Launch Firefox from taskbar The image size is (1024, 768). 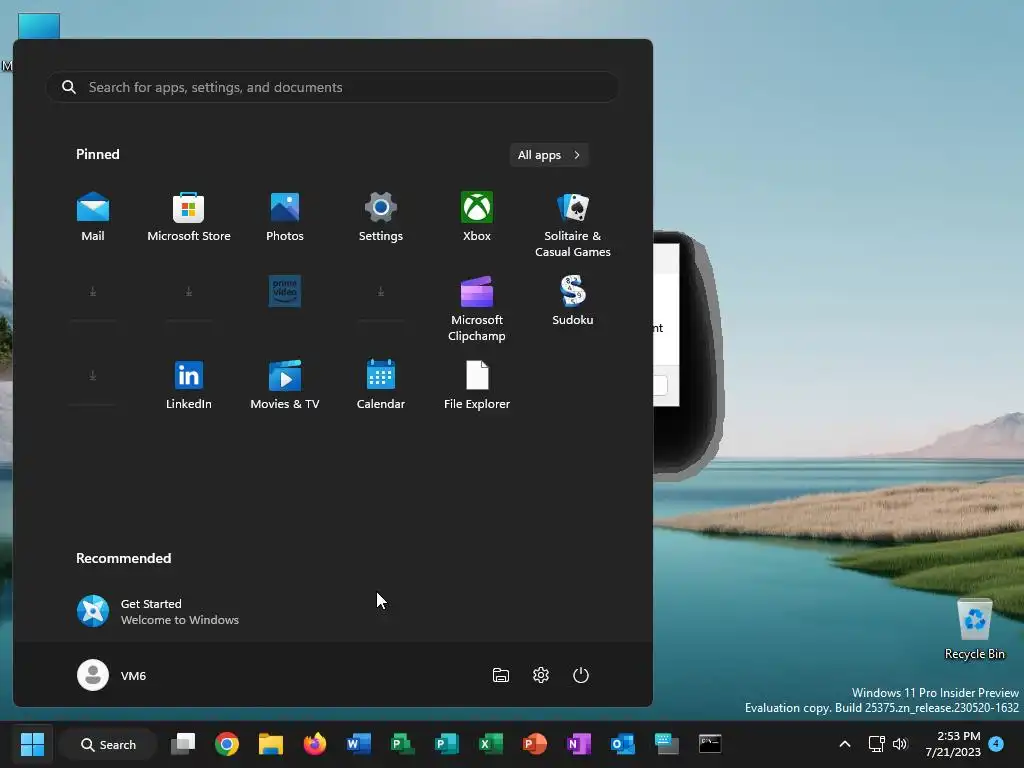(x=315, y=744)
